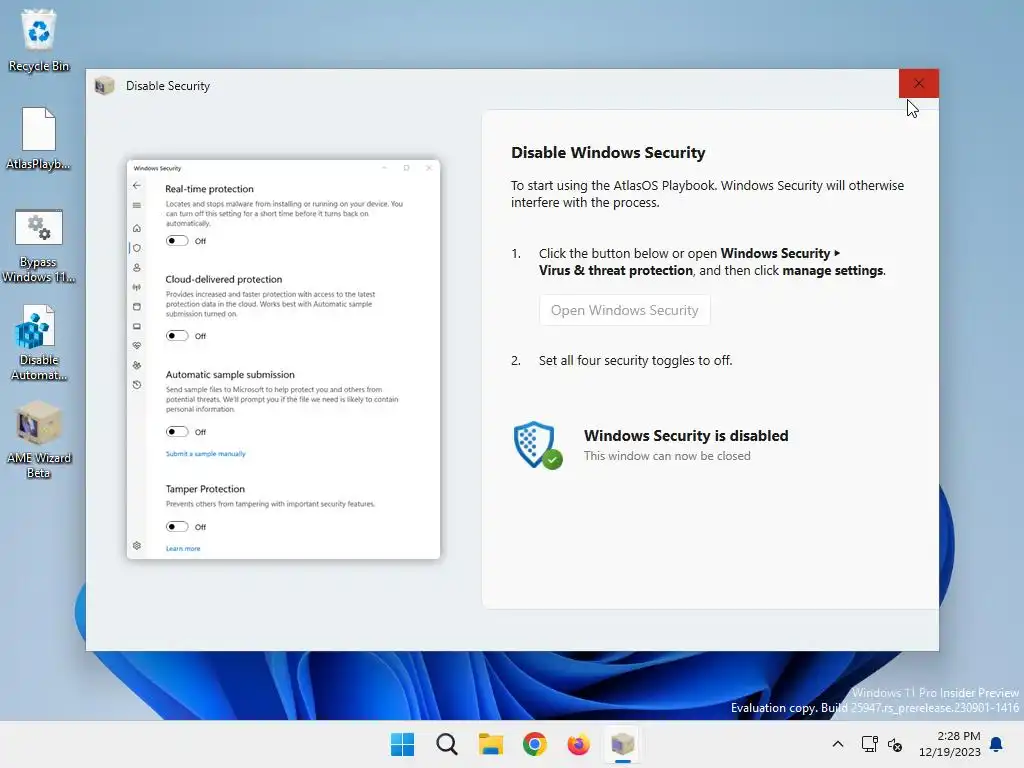Image resolution: width=1024 pixels, height=768 pixels.
Task: Select the Bypass Windows 11 desktop shortcut
Action: (x=39, y=246)
